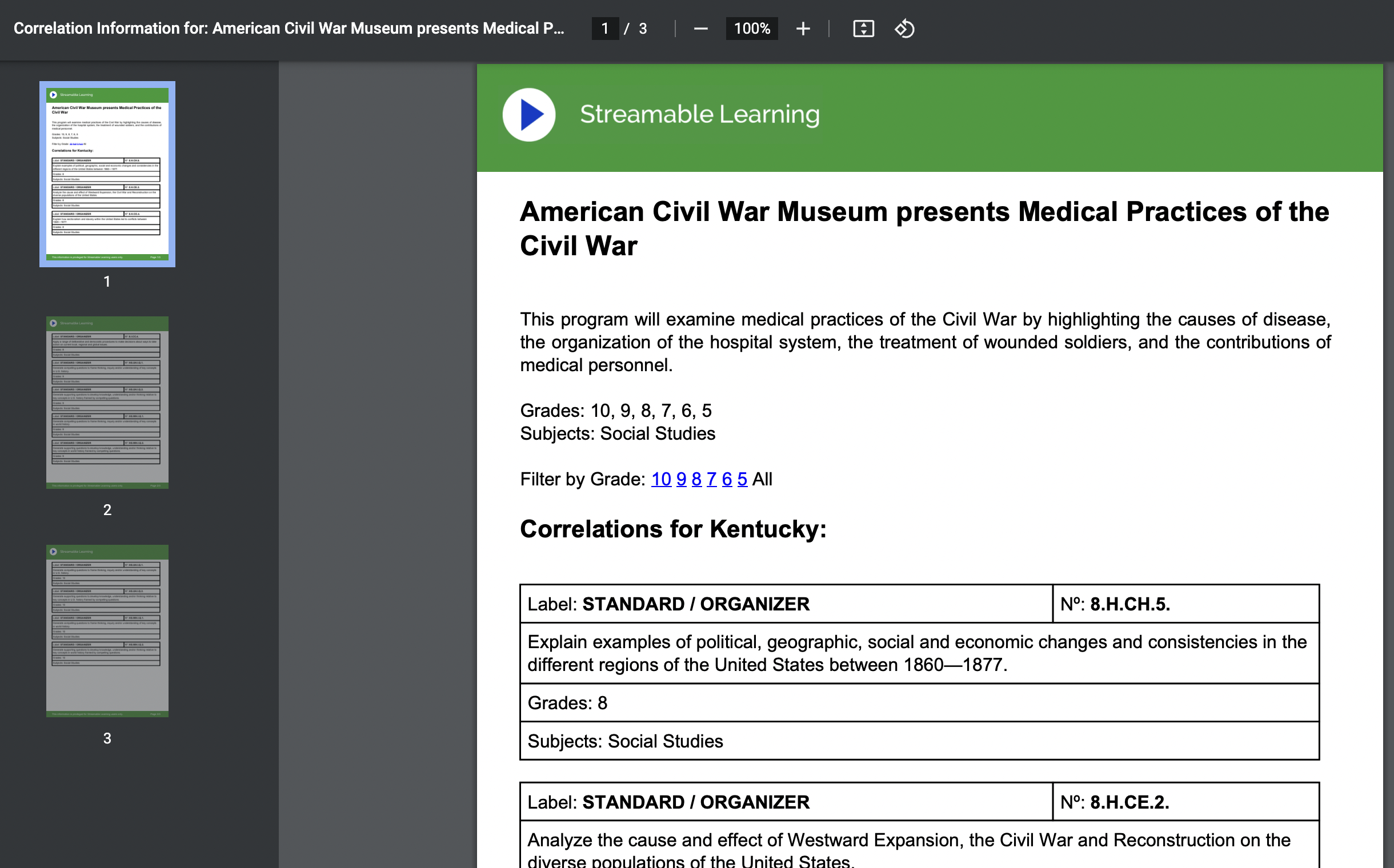Filter correlations by grade 10
The image size is (1394, 868).
point(660,479)
